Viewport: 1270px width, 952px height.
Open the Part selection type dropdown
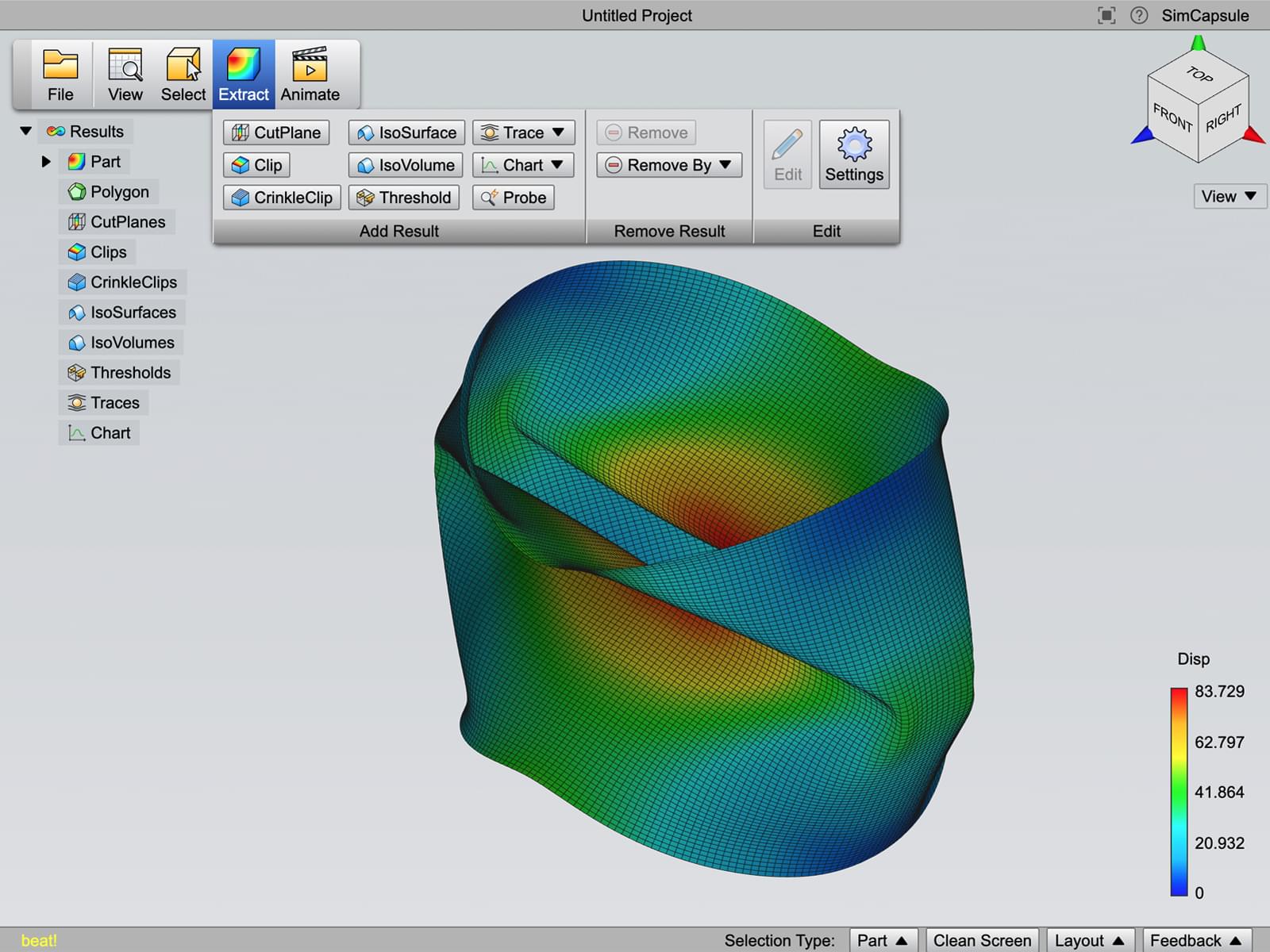(x=883, y=940)
